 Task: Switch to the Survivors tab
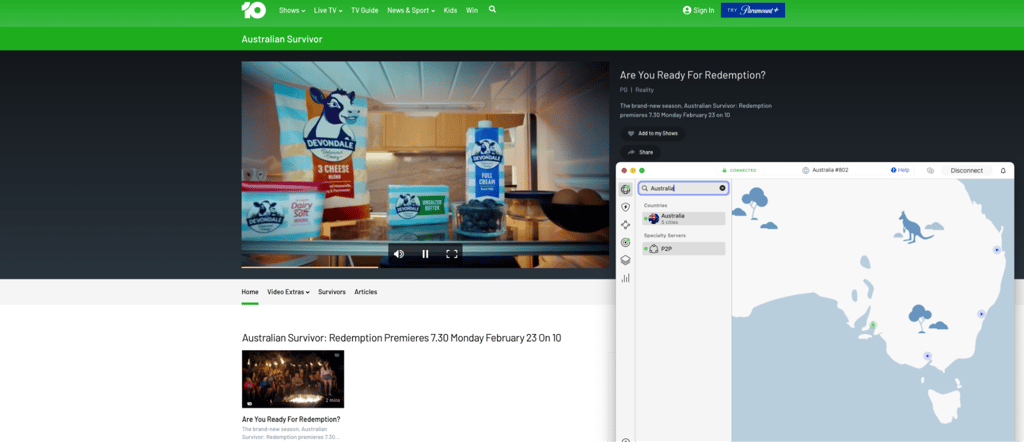tap(332, 292)
